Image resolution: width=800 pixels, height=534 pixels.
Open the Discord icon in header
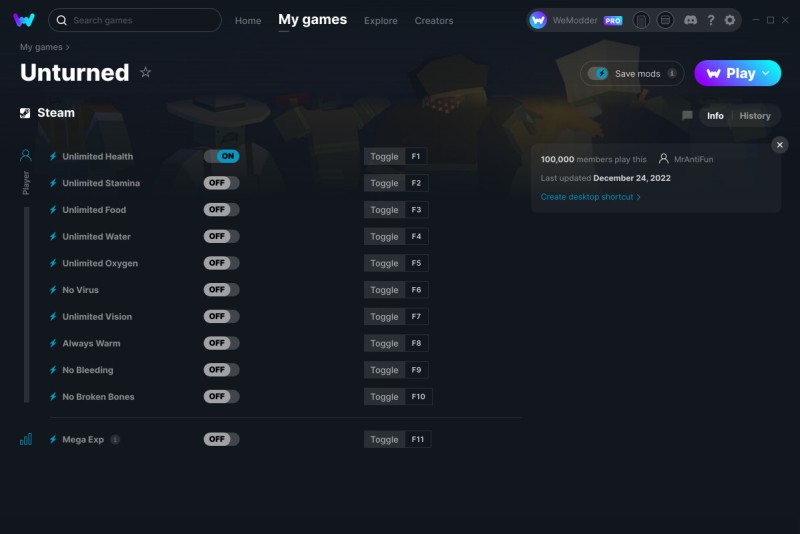tap(690, 20)
